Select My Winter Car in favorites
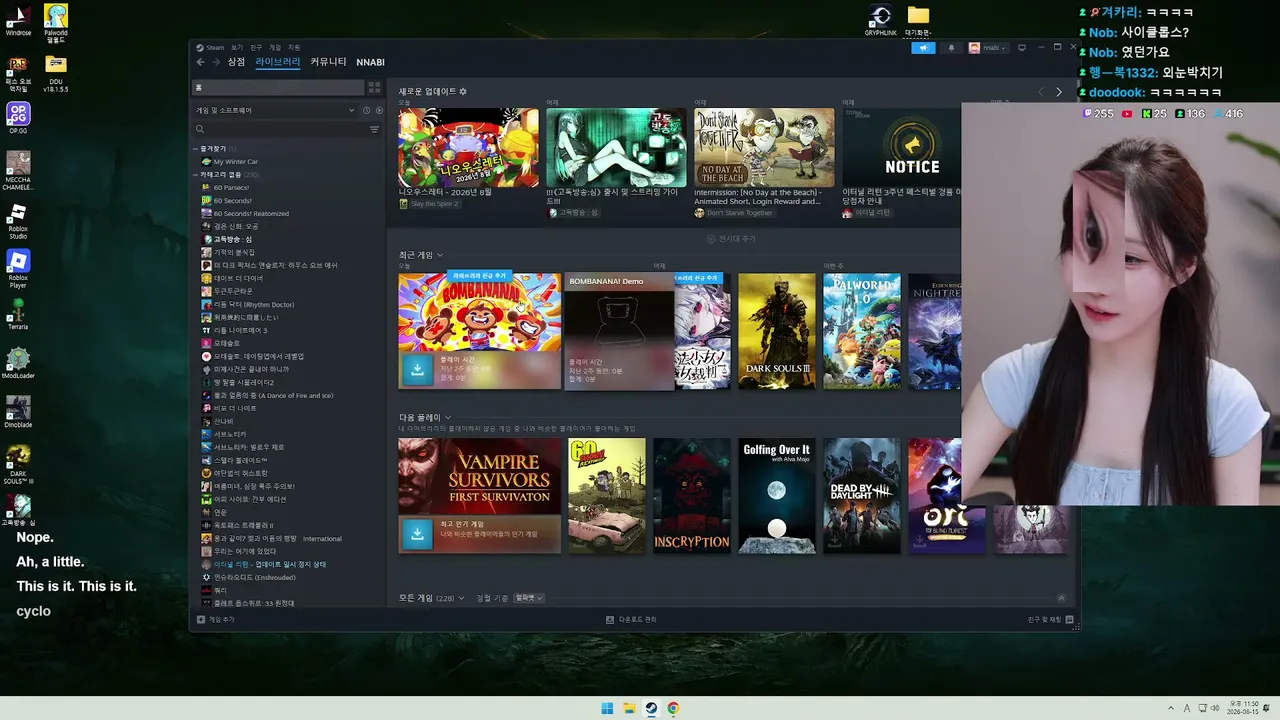1280x720 pixels. [236, 161]
